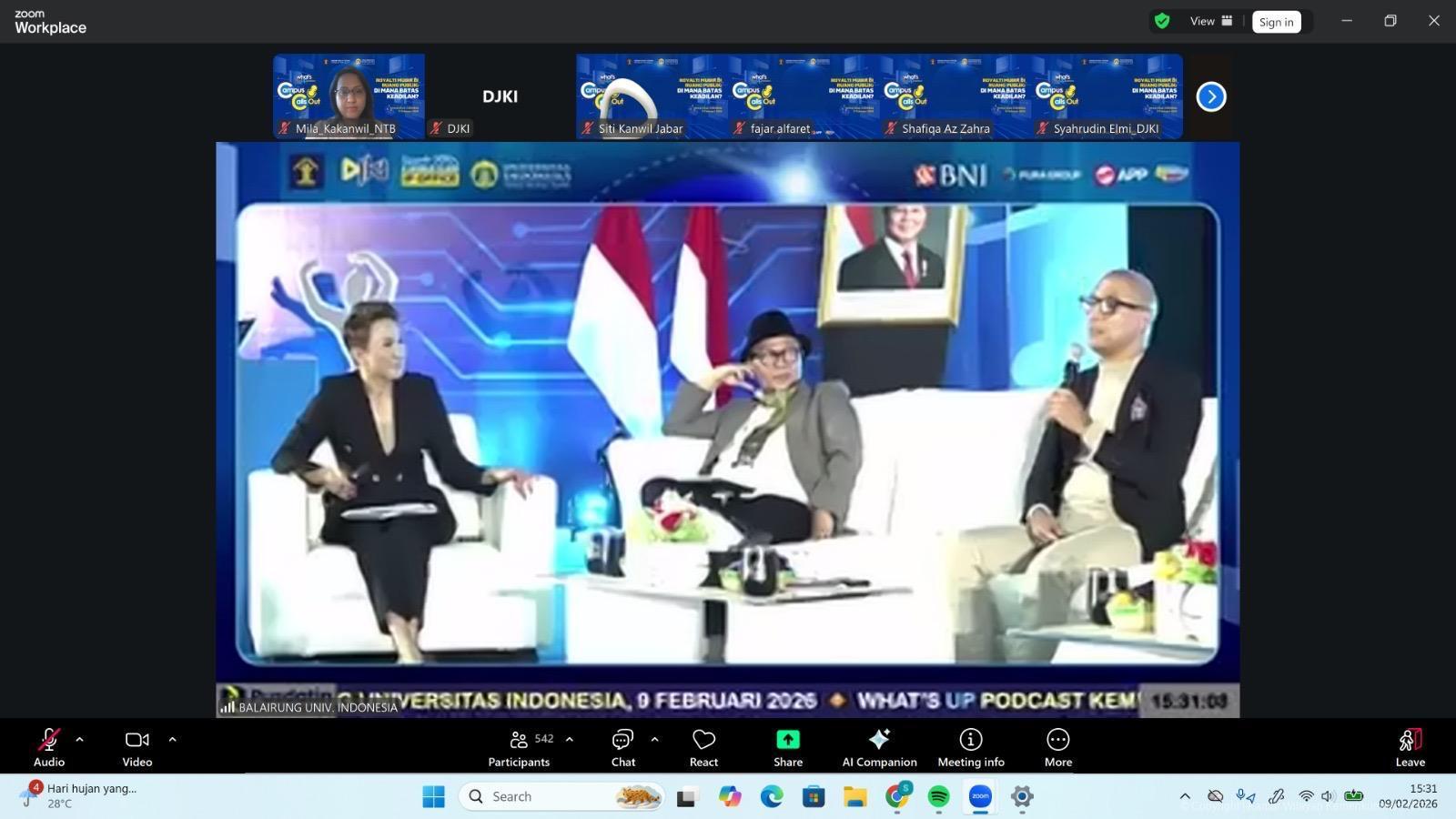Viewport: 1456px width, 819px height.
Task: Open the View layout menu
Action: coord(1211,21)
